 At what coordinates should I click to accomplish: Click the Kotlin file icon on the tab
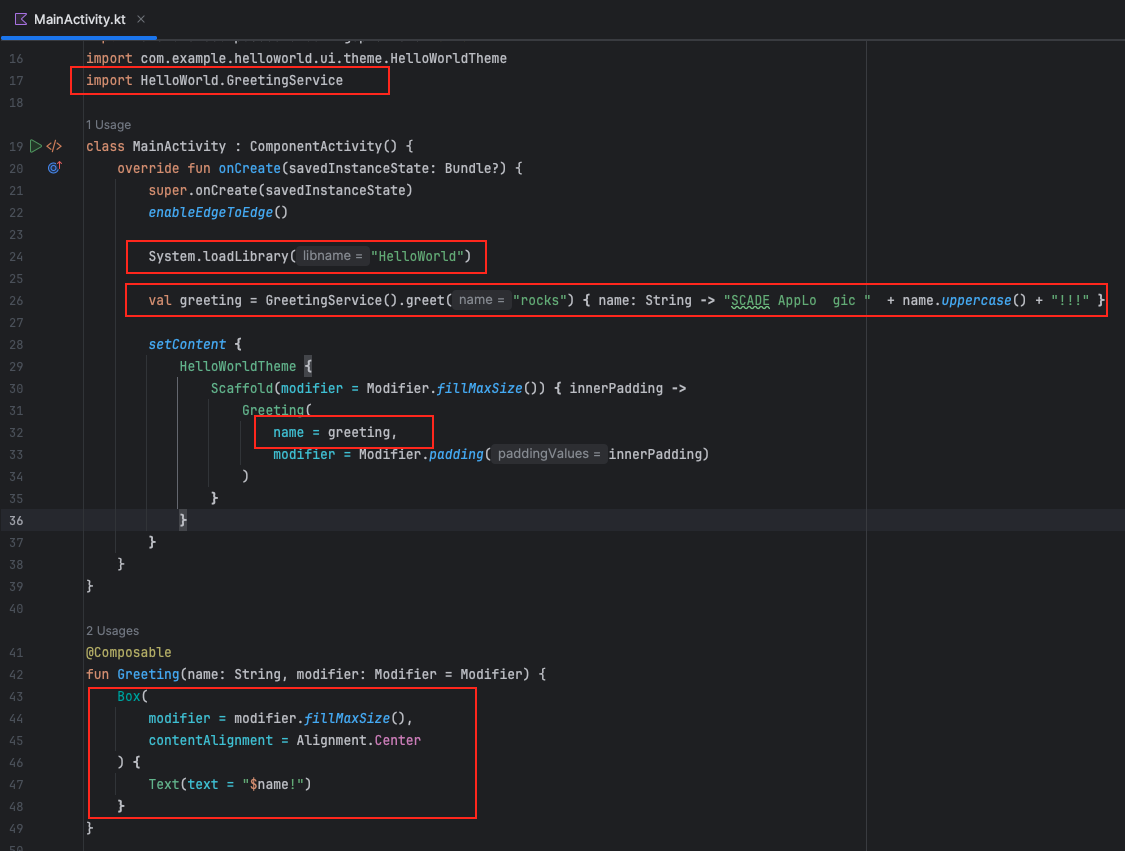[x=21, y=20]
